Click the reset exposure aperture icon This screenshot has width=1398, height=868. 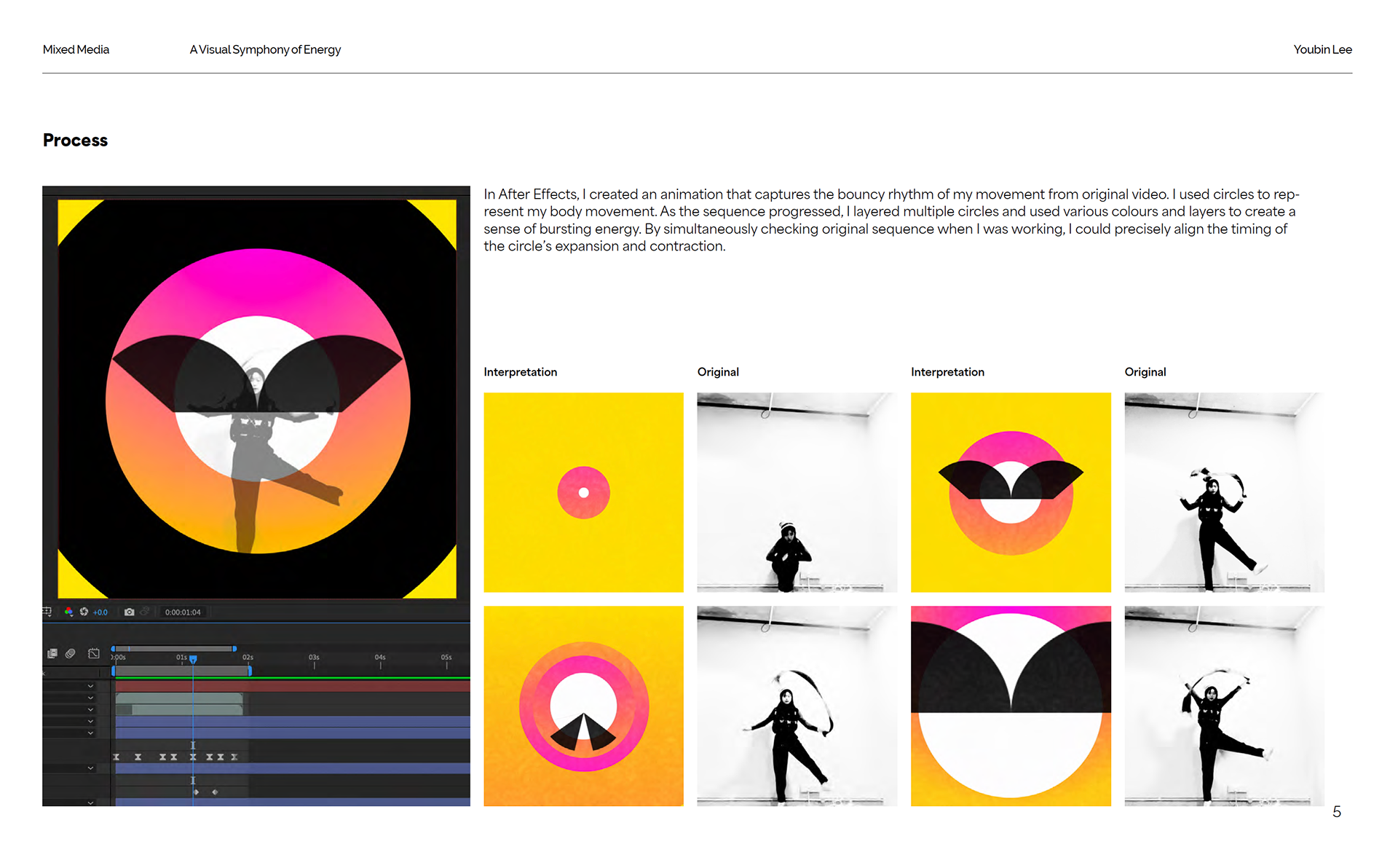[x=84, y=612]
